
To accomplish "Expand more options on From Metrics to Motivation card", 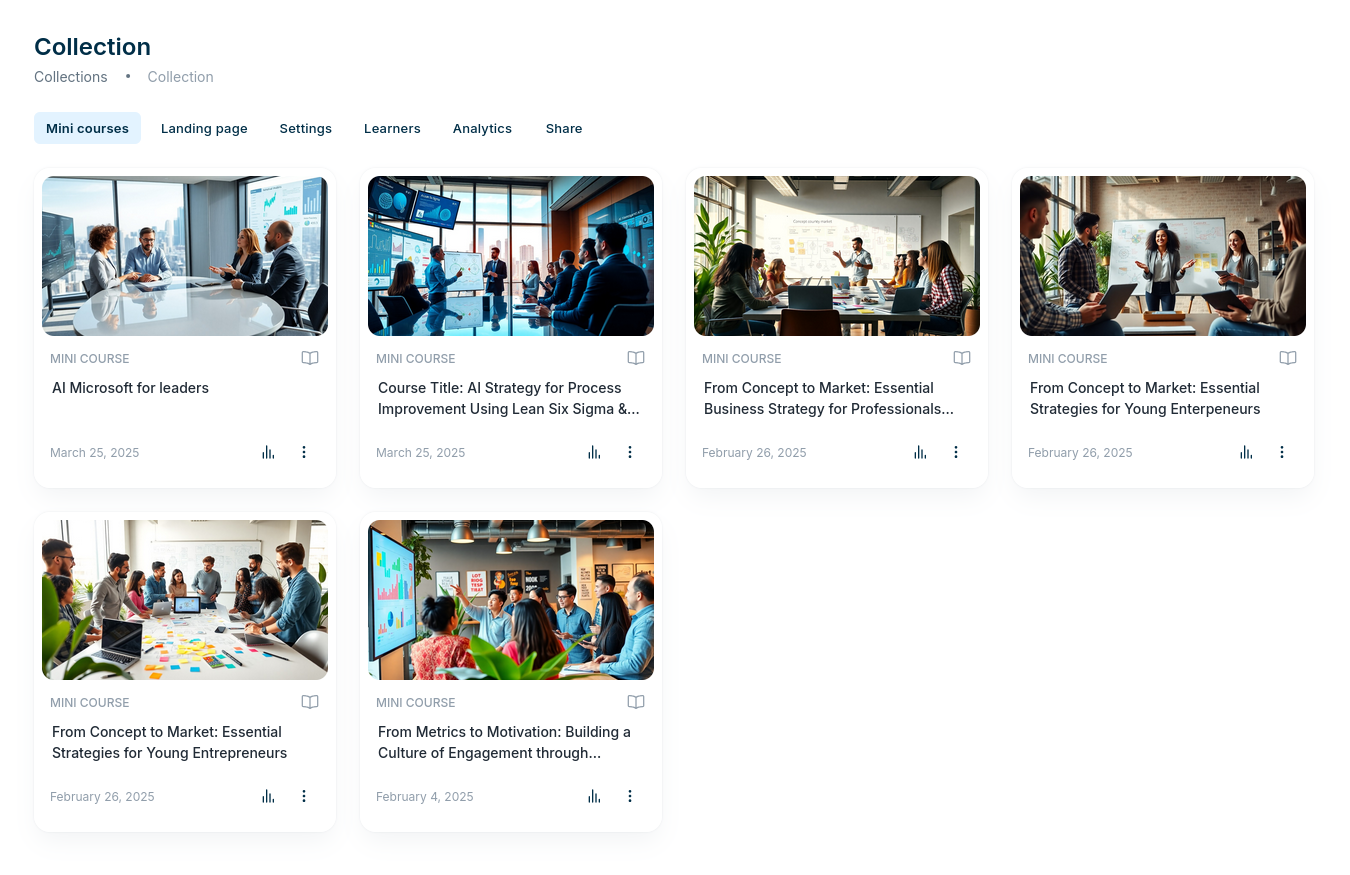I will tap(630, 796).
